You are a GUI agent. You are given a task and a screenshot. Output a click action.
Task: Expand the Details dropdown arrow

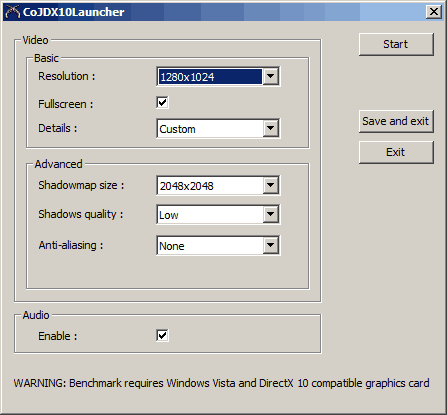271,128
